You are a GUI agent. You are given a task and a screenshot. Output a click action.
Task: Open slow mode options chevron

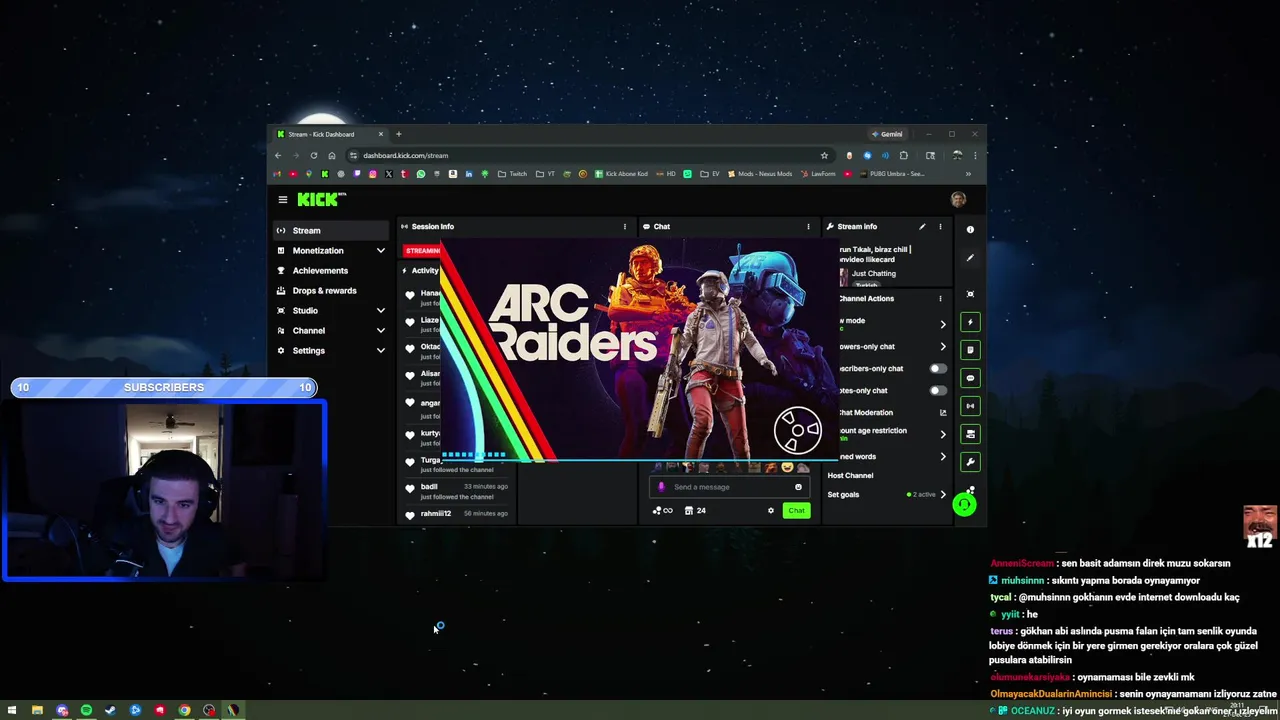pyautogui.click(x=942, y=324)
